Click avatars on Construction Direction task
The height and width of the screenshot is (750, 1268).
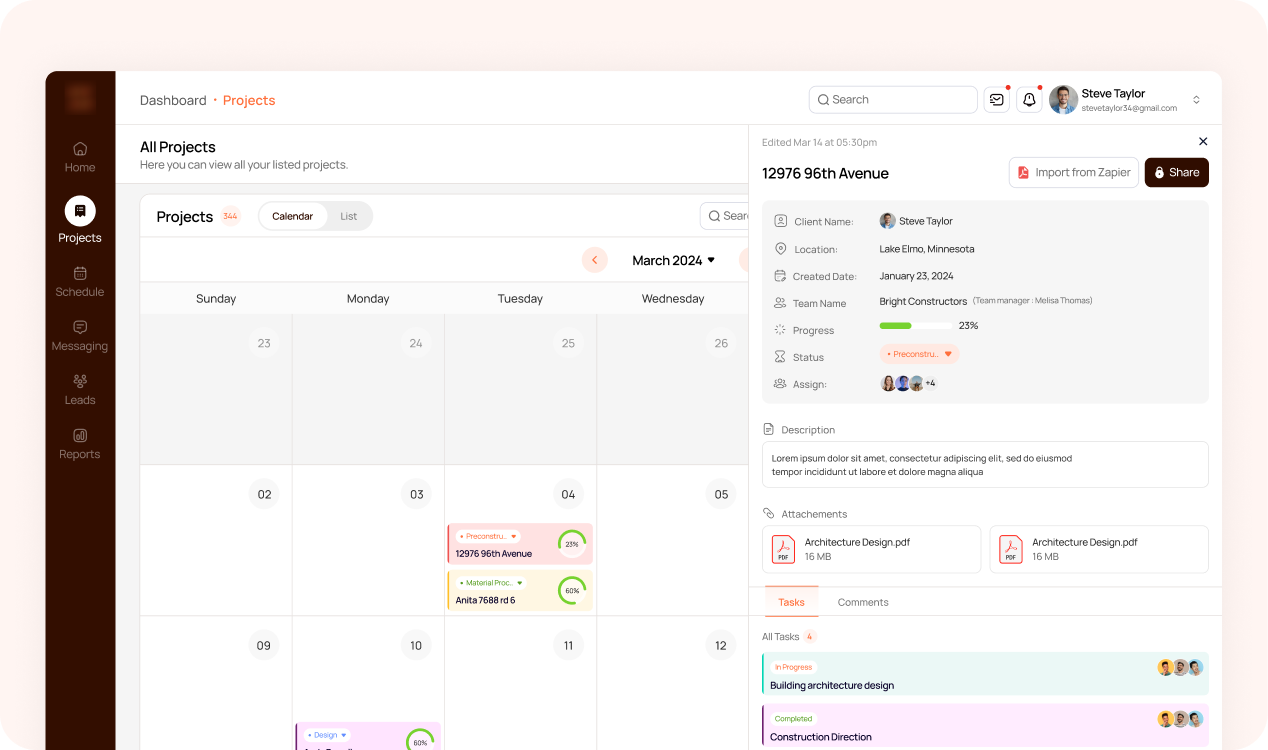1180,719
